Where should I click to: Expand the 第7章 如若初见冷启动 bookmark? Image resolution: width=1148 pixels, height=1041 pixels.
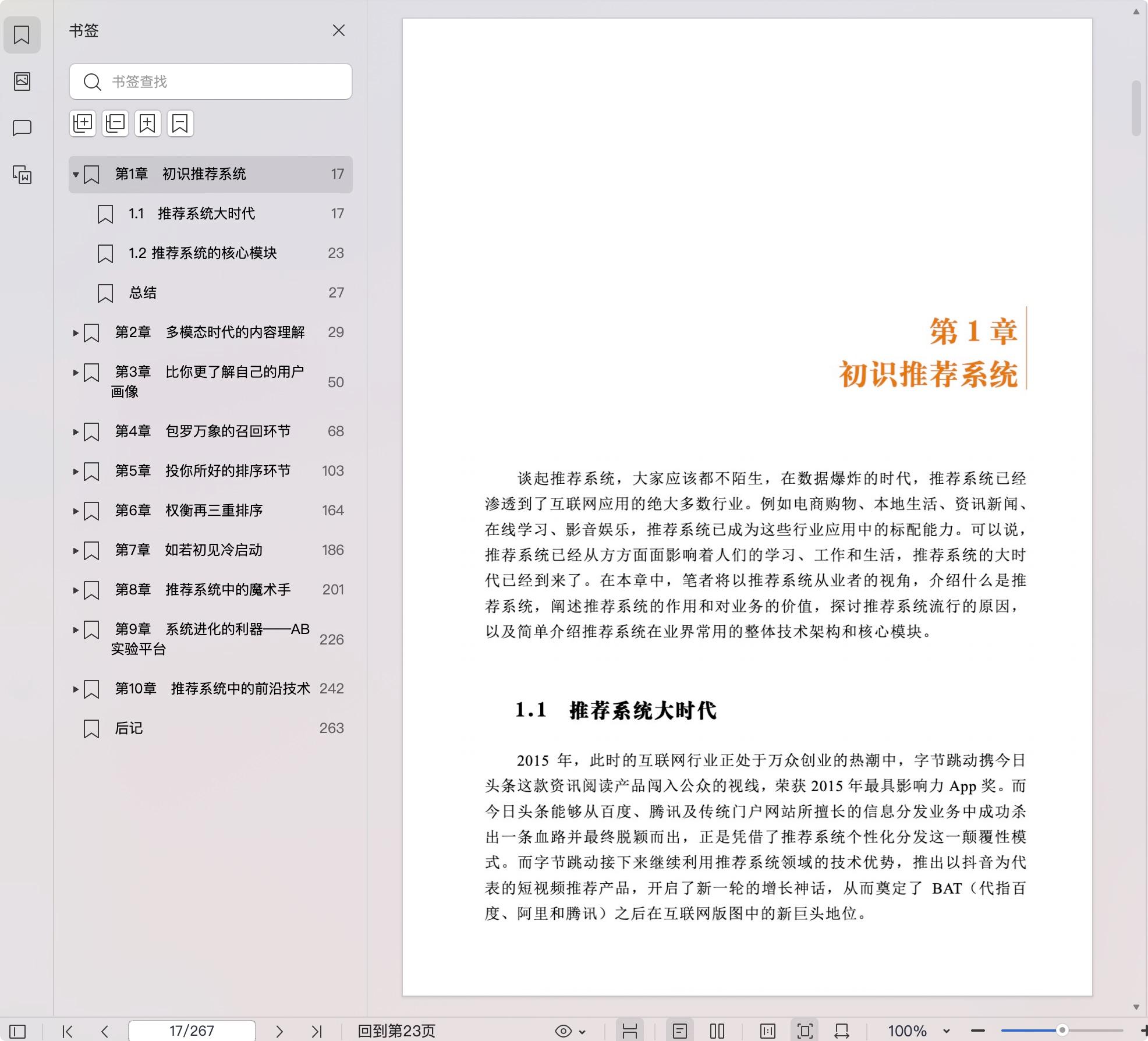[x=76, y=550]
